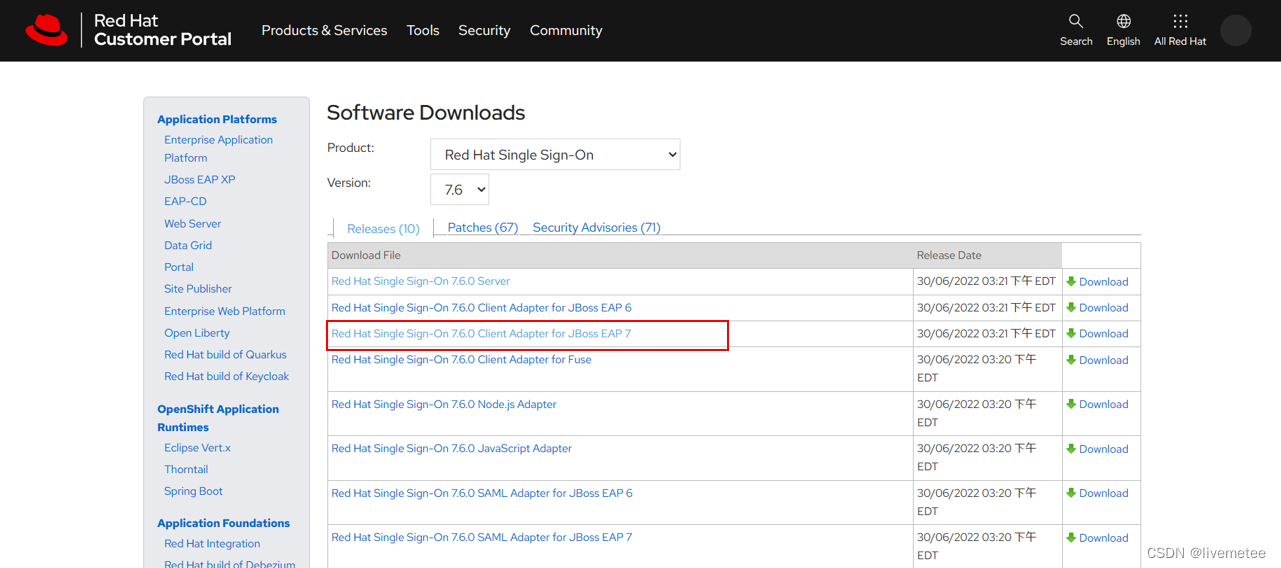The image size is (1281, 568).
Task: Open Spring Boot sidebar link
Action: click(x=194, y=491)
